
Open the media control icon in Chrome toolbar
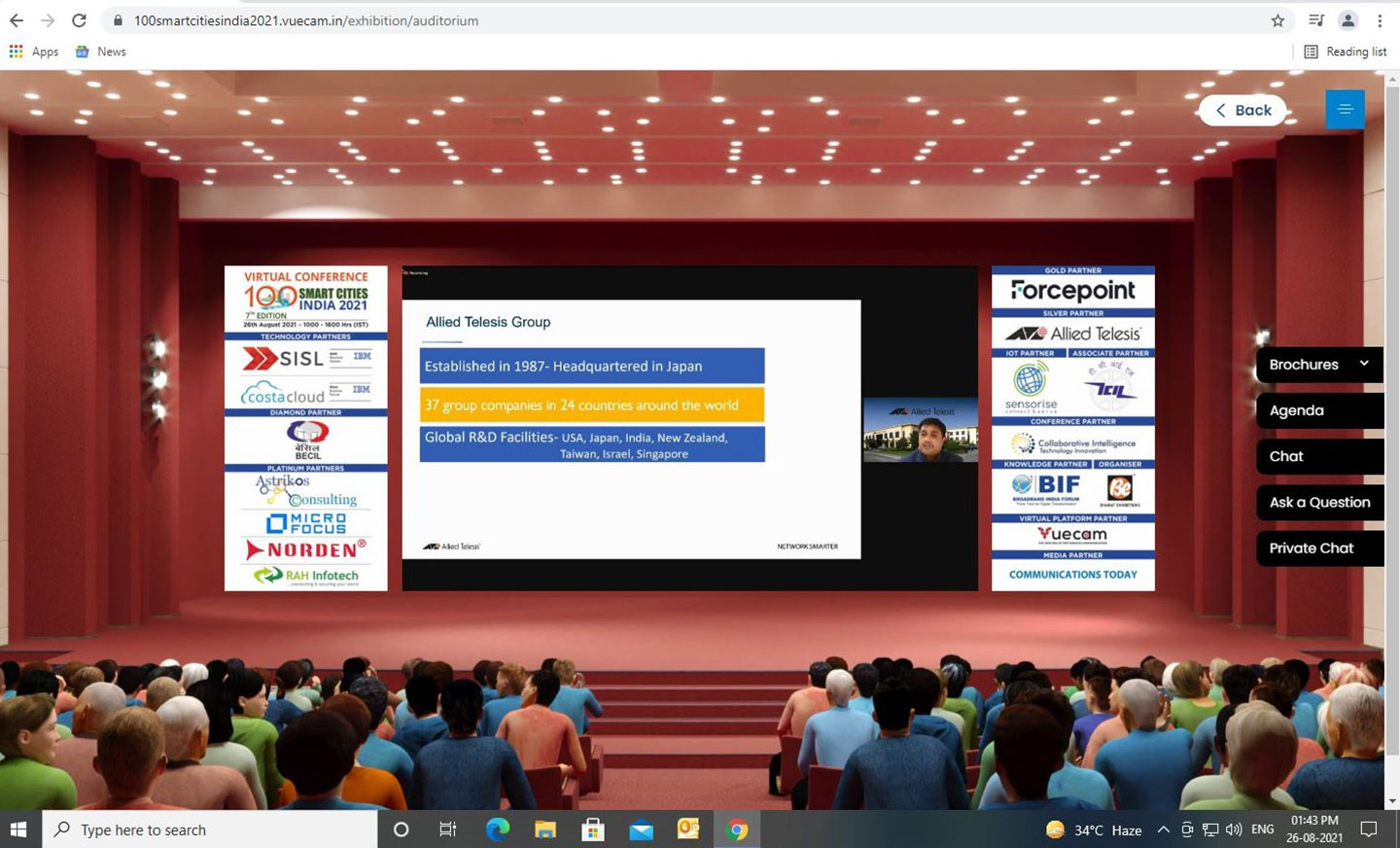pyautogui.click(x=1316, y=20)
